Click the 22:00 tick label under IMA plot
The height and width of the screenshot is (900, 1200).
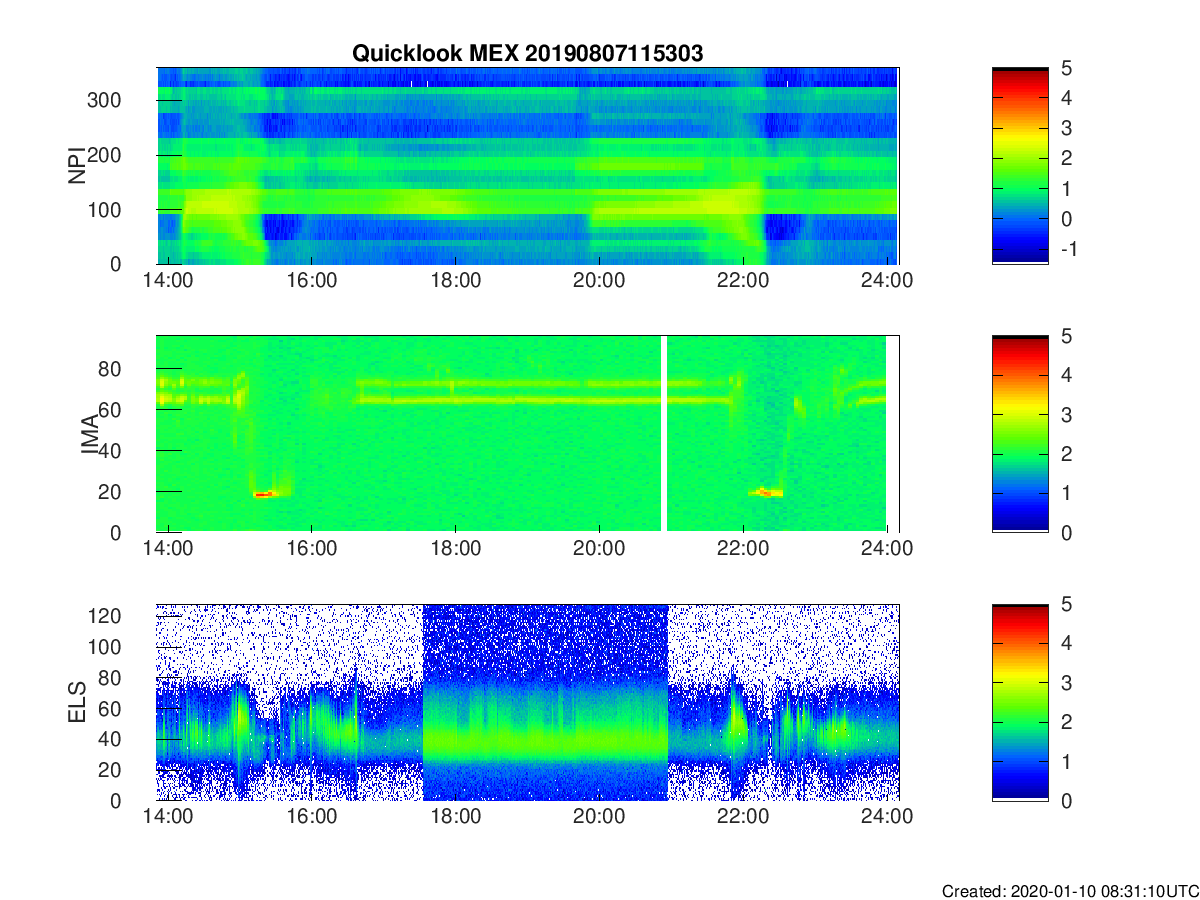coord(743,549)
